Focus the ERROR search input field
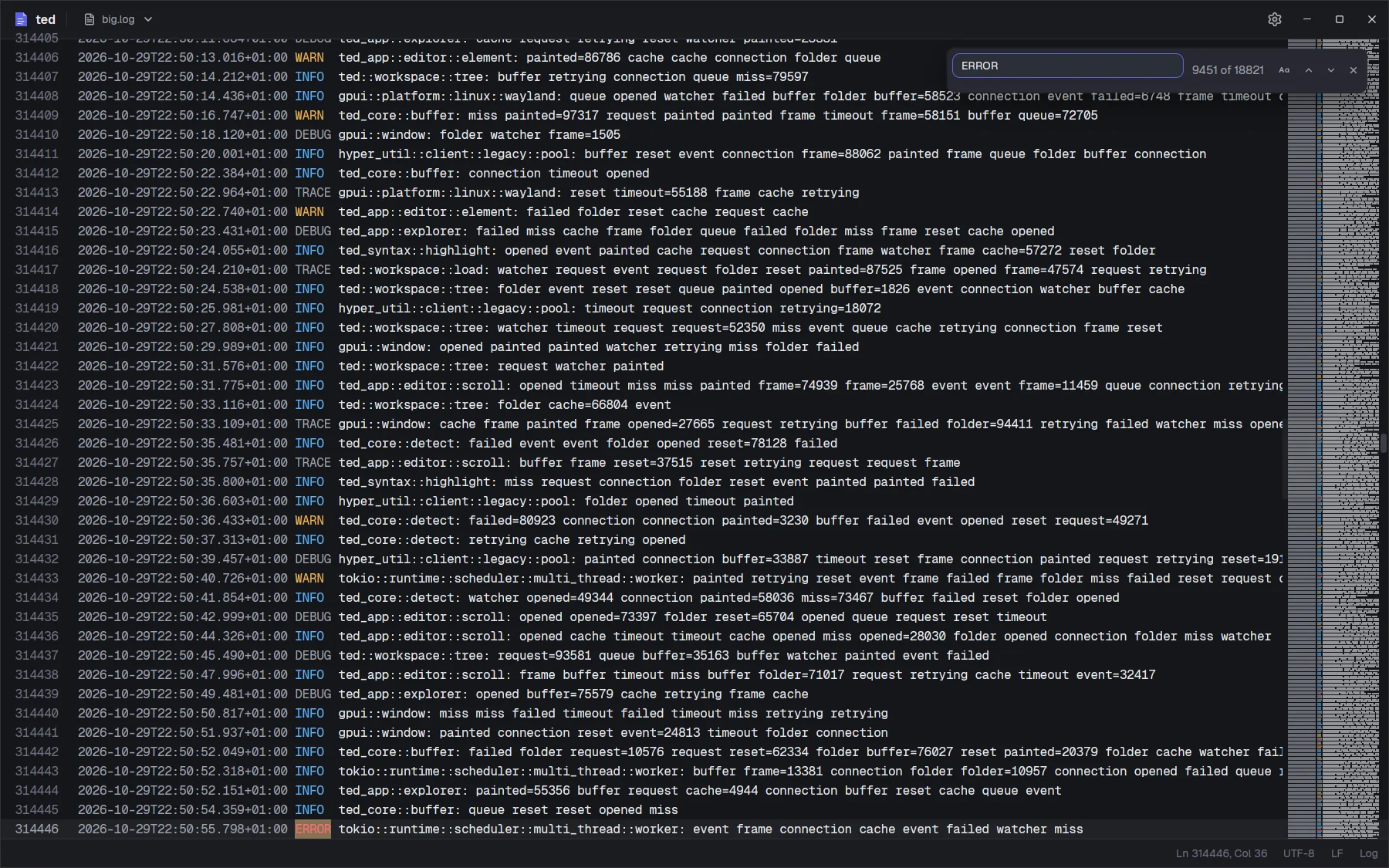 click(1067, 66)
